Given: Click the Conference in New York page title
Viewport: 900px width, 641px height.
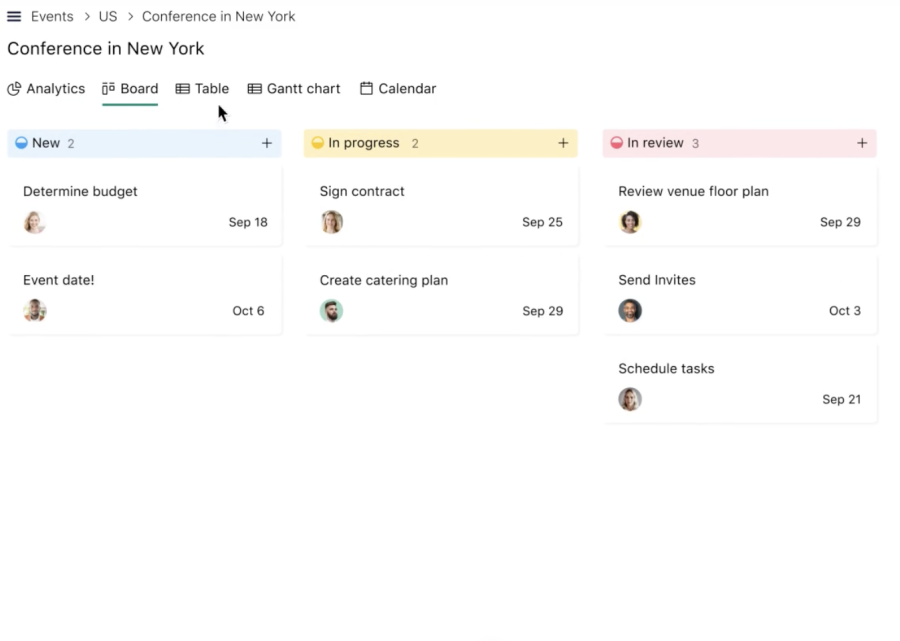Looking at the screenshot, I should (x=106, y=48).
